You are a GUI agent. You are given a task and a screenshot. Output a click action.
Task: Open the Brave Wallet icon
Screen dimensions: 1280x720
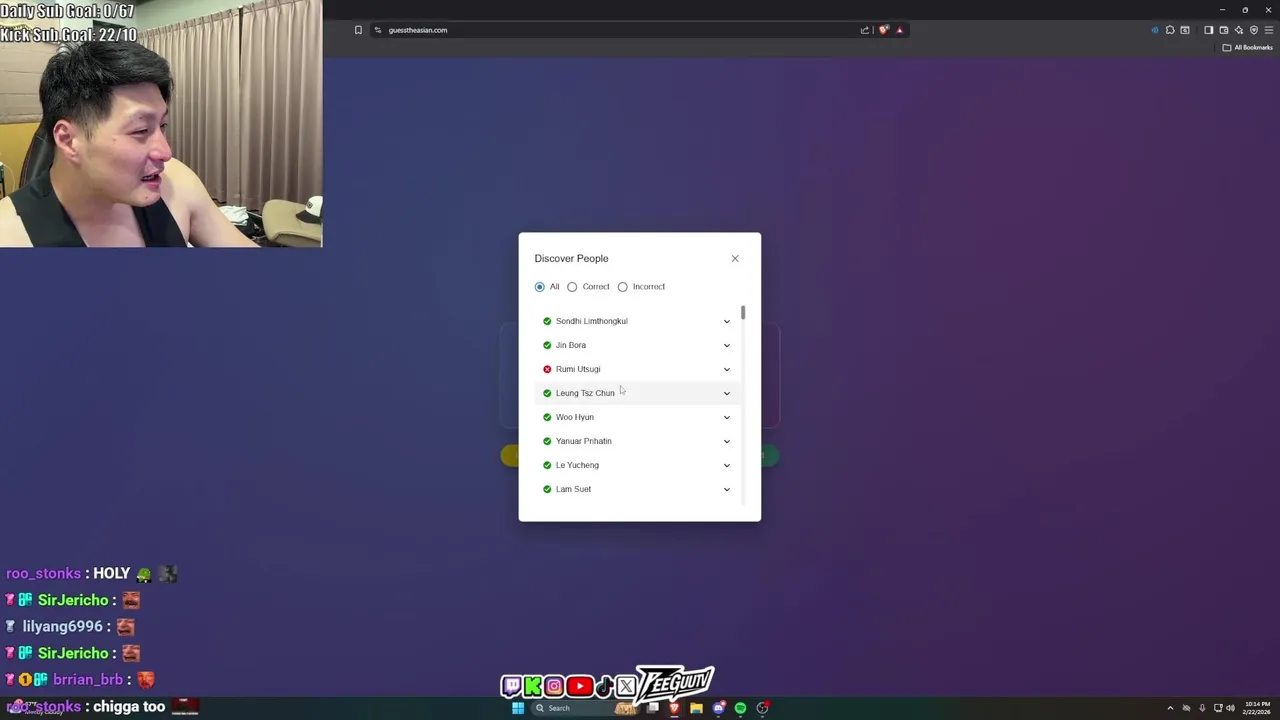[1224, 30]
